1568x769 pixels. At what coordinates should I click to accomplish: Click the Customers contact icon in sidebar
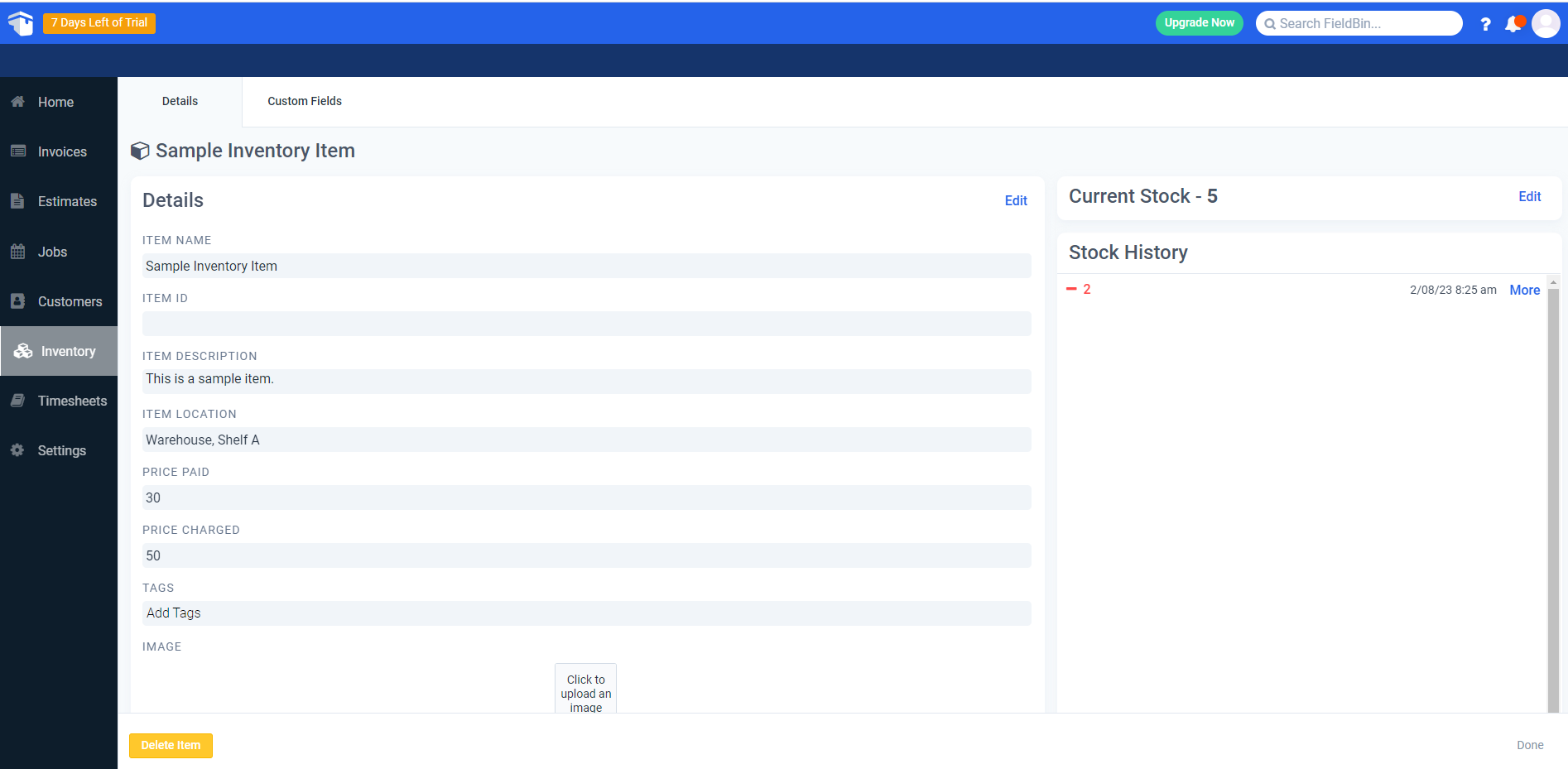tap(17, 300)
